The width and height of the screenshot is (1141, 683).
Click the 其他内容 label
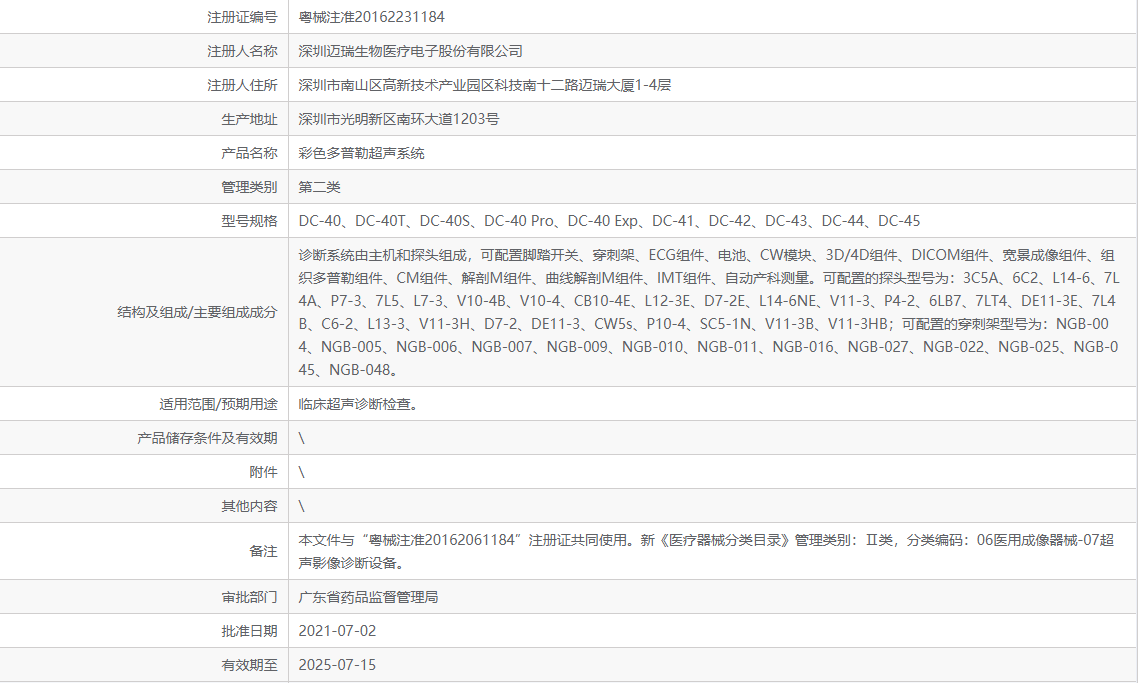[249, 506]
